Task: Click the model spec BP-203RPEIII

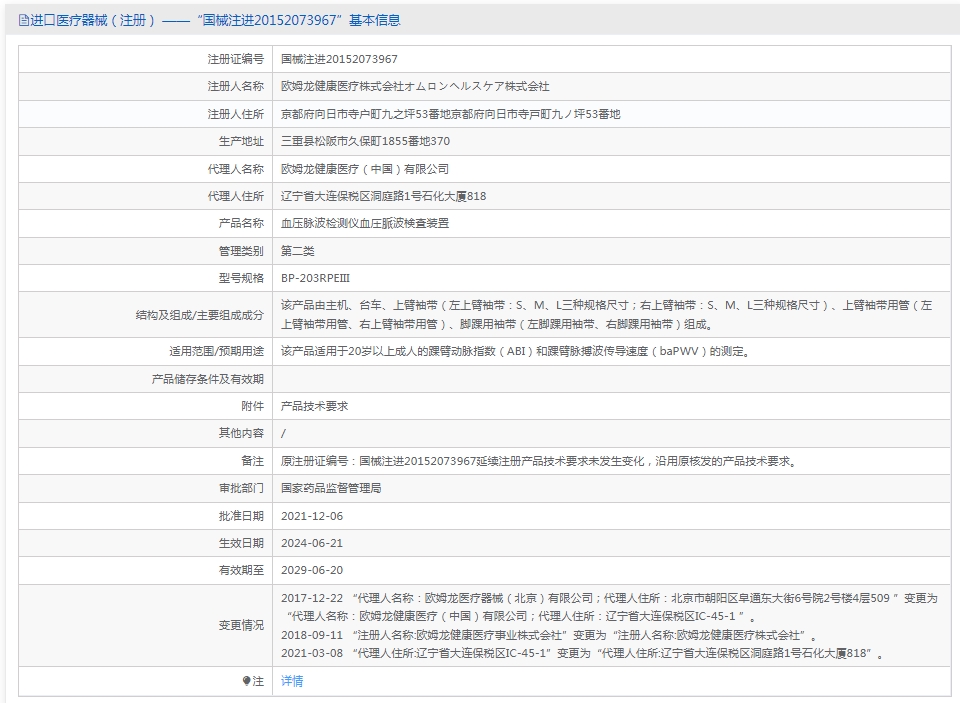Action: [x=315, y=278]
